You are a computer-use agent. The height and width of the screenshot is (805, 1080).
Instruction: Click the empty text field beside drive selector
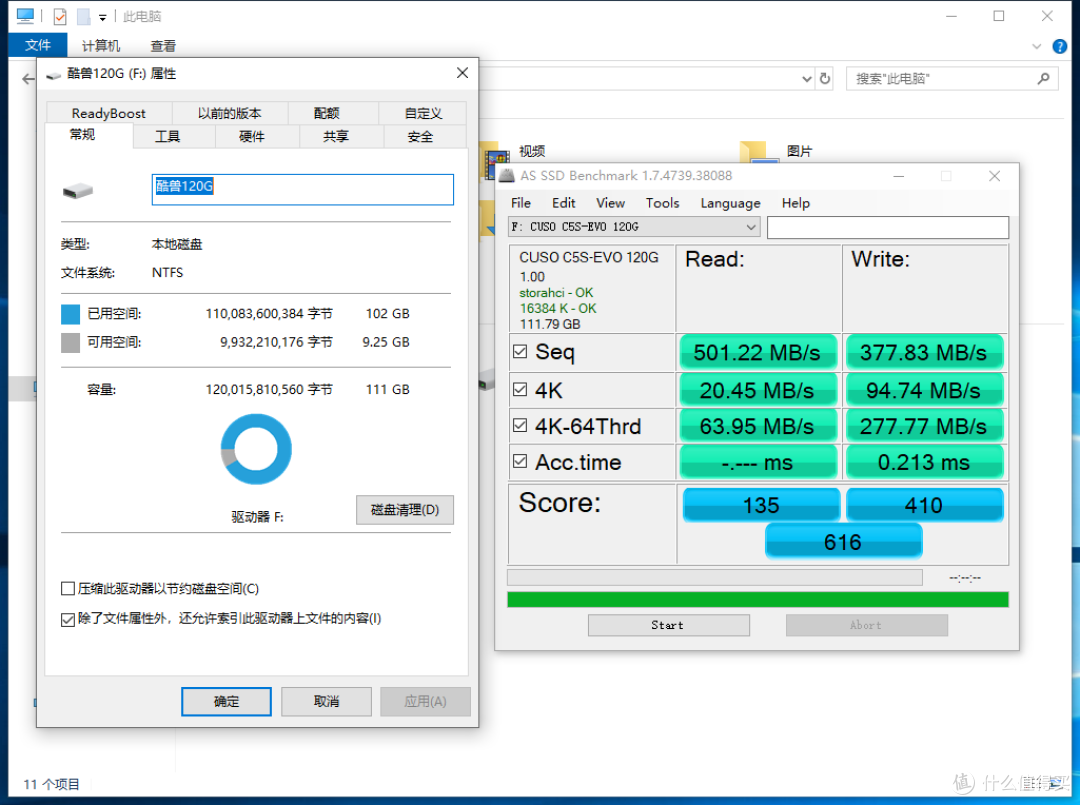[x=888, y=227]
